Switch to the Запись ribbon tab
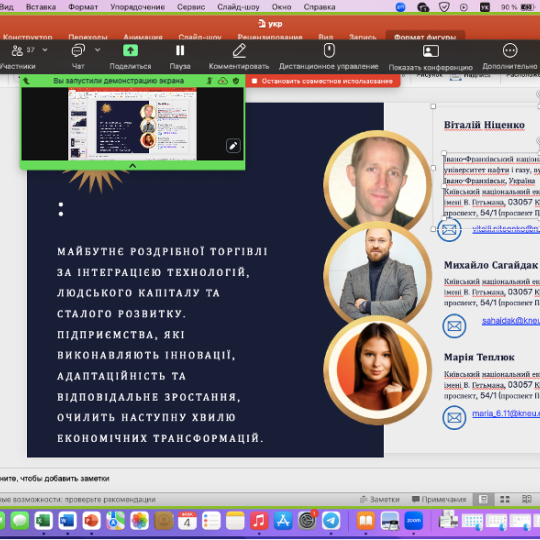The image size is (540, 540). point(362,37)
